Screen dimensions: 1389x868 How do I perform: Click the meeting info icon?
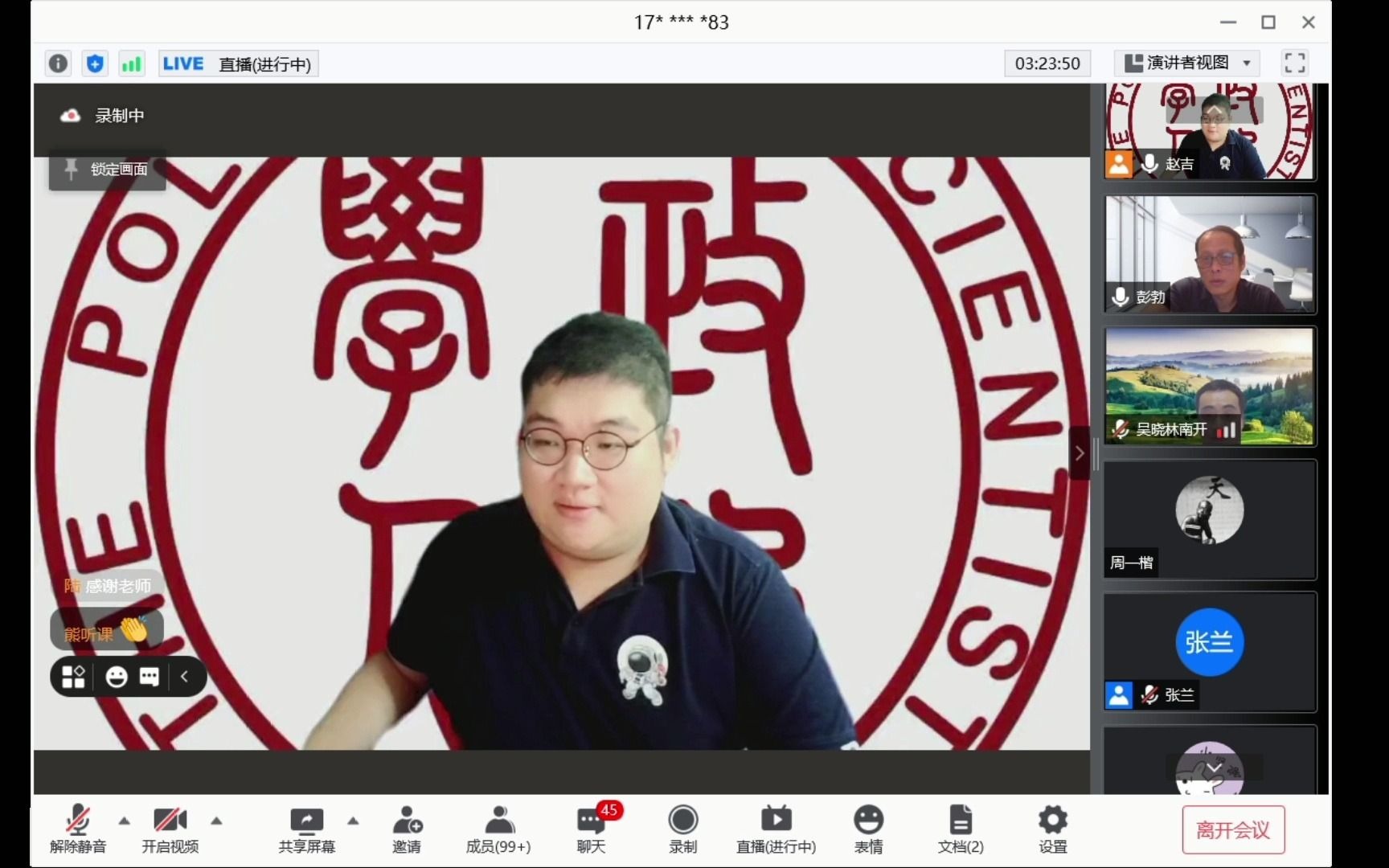57,63
